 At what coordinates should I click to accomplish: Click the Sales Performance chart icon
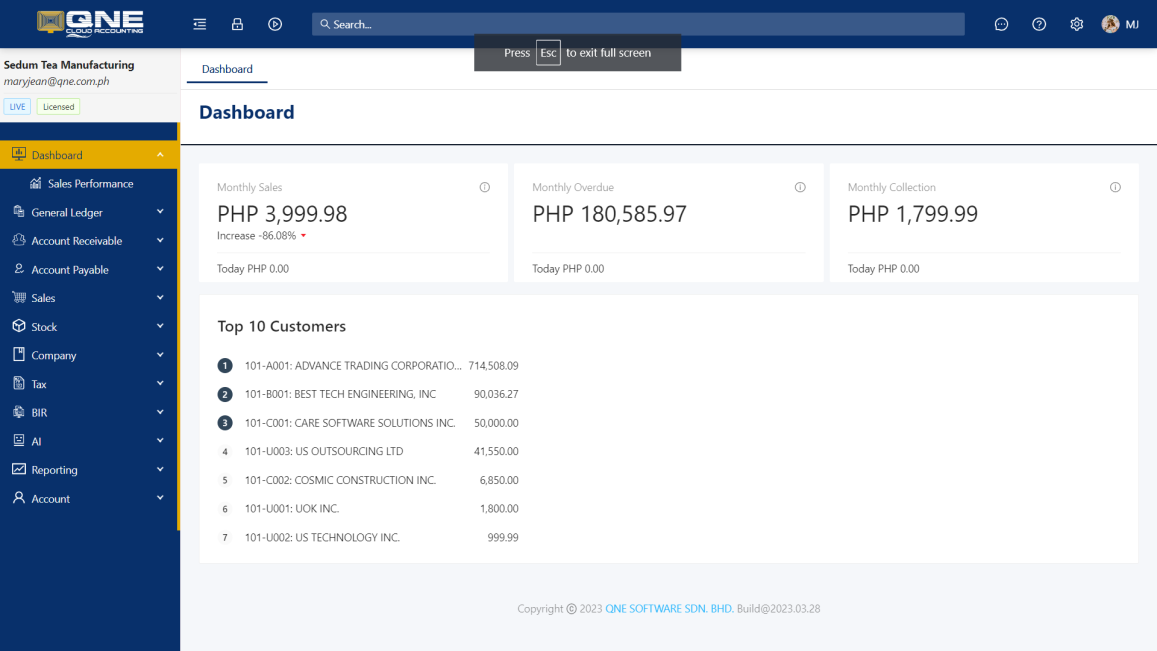[x=35, y=183]
